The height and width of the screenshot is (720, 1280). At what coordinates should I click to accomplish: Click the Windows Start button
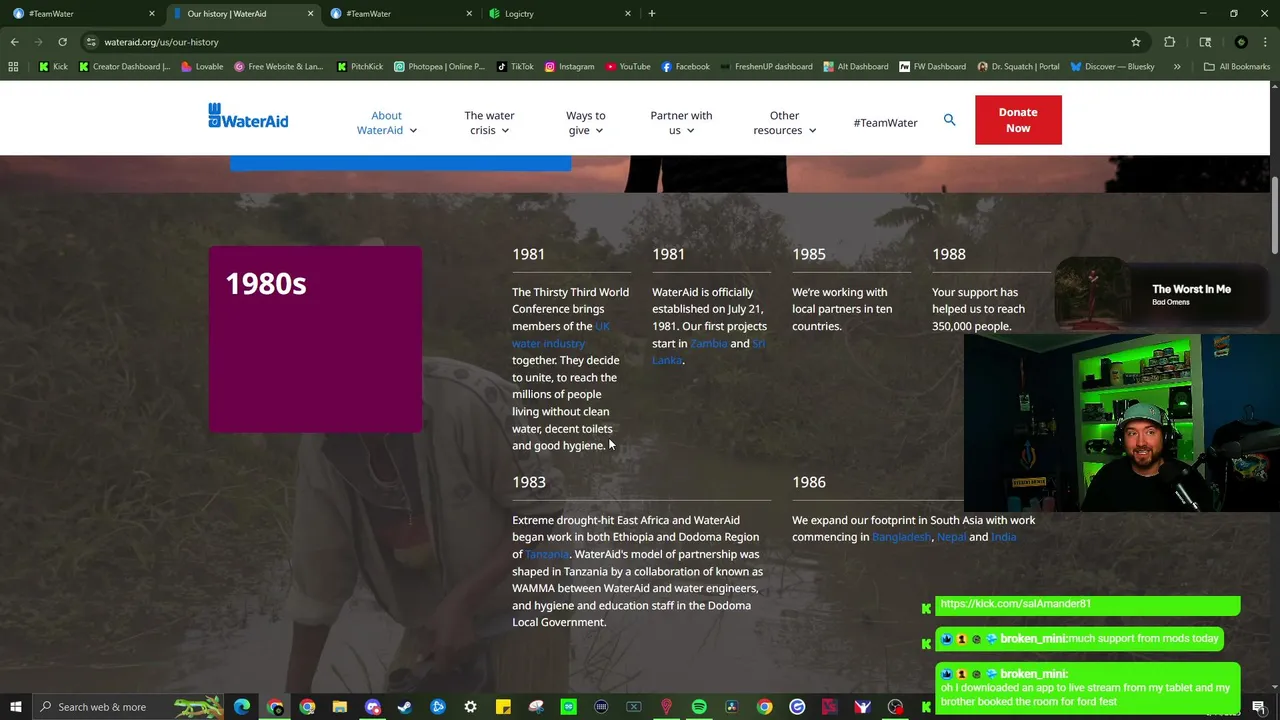coord(15,707)
